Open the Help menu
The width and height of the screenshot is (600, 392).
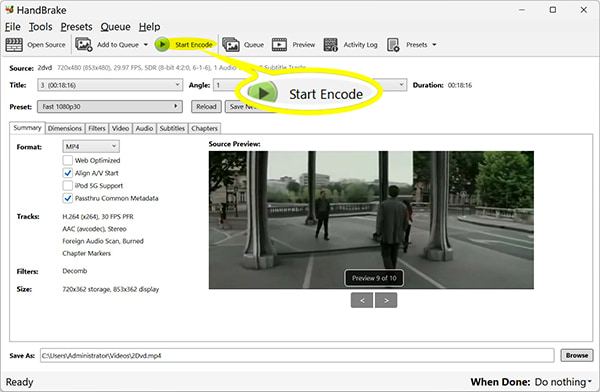coord(150,27)
